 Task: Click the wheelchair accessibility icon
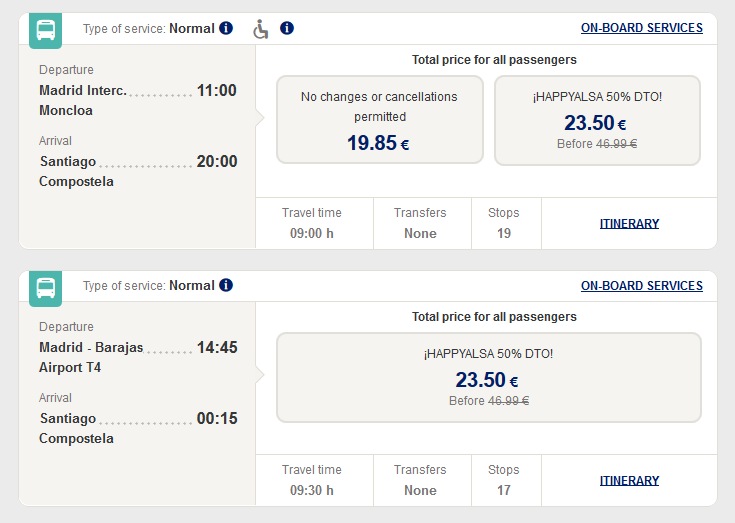point(261,29)
